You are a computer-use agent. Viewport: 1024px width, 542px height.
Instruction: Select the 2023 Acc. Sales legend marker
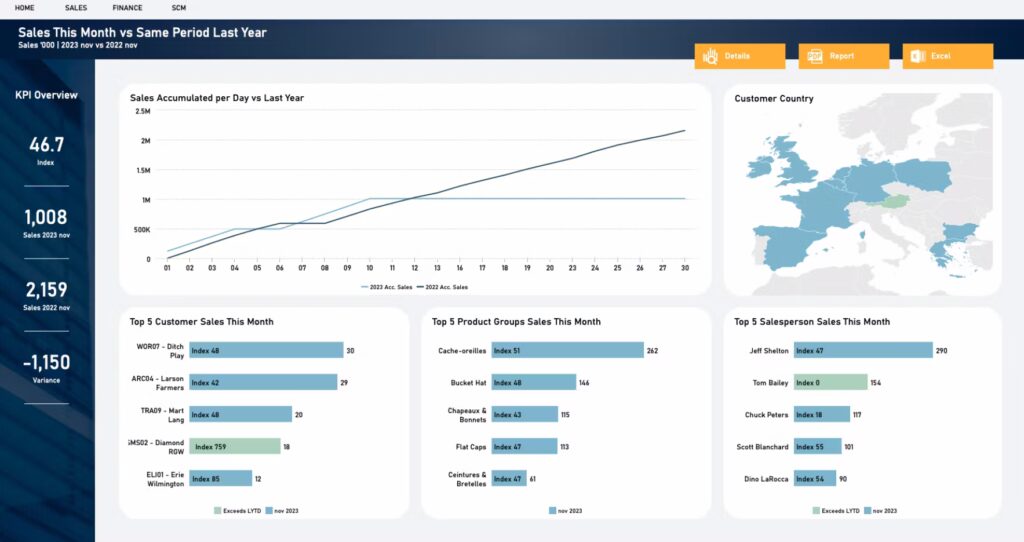(364, 287)
